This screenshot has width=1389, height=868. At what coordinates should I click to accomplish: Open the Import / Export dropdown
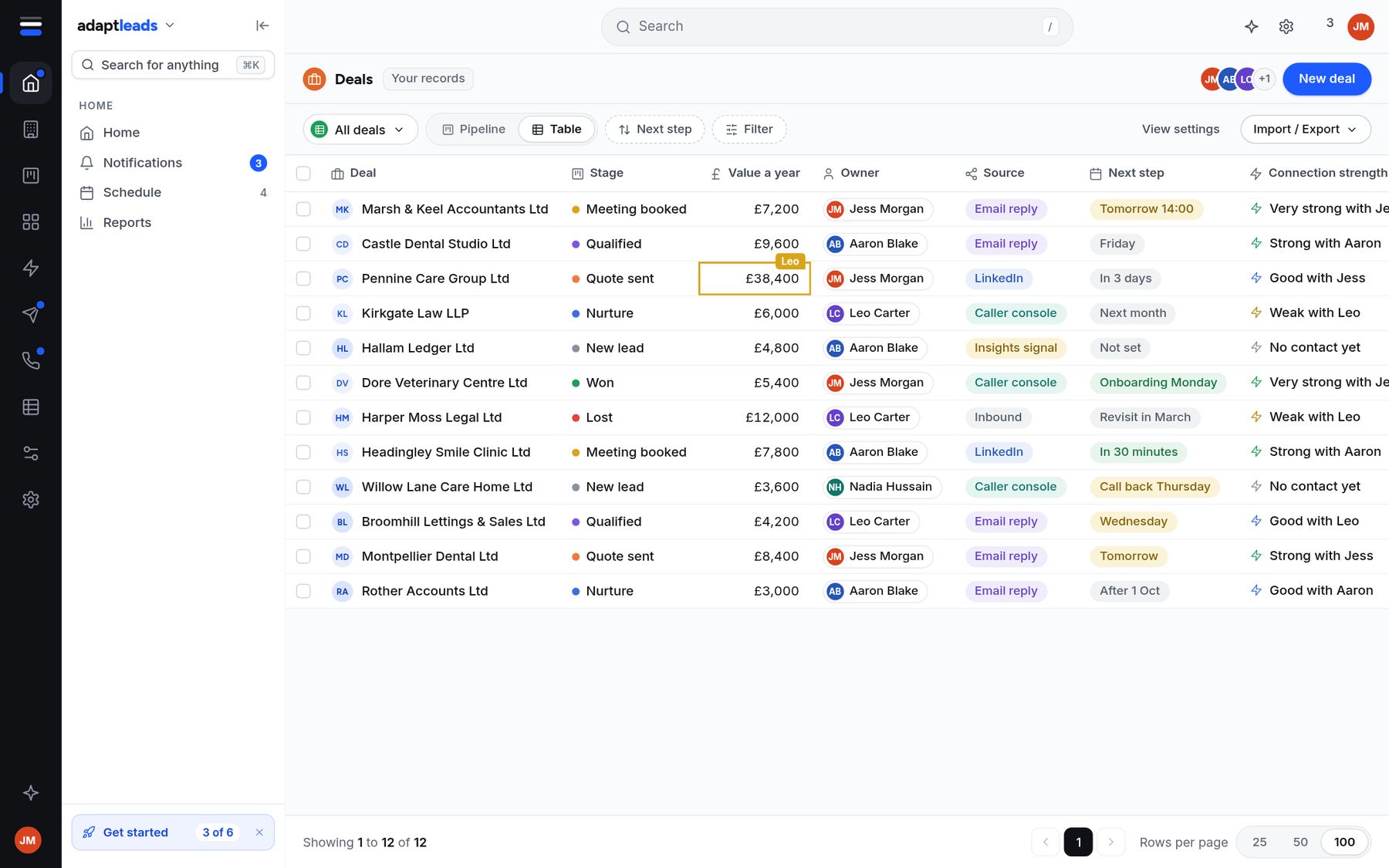(1305, 129)
